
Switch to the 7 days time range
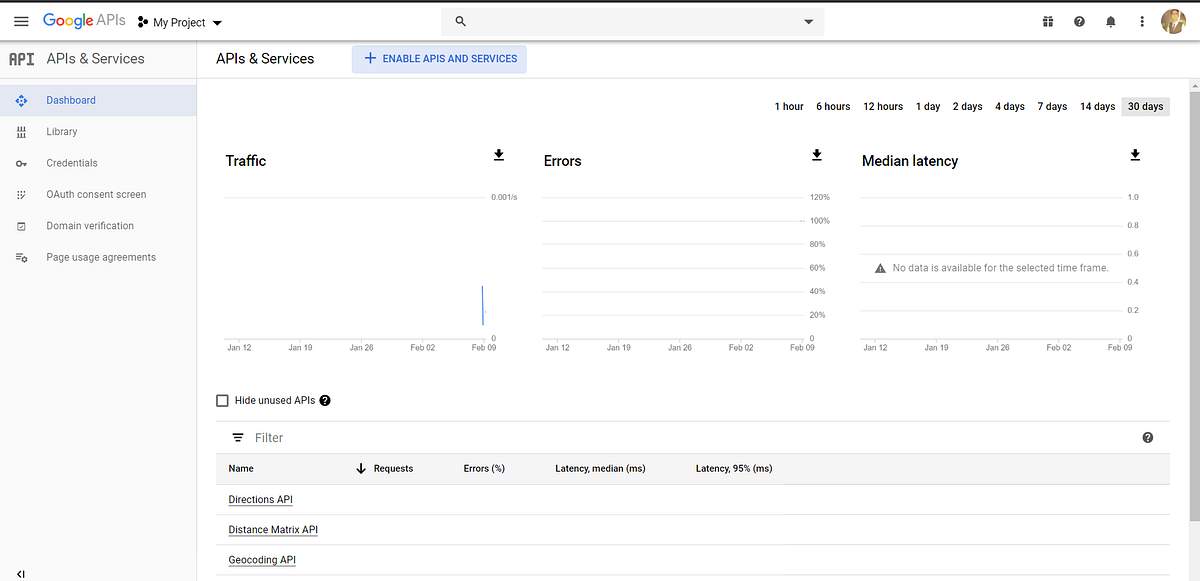pos(1051,106)
